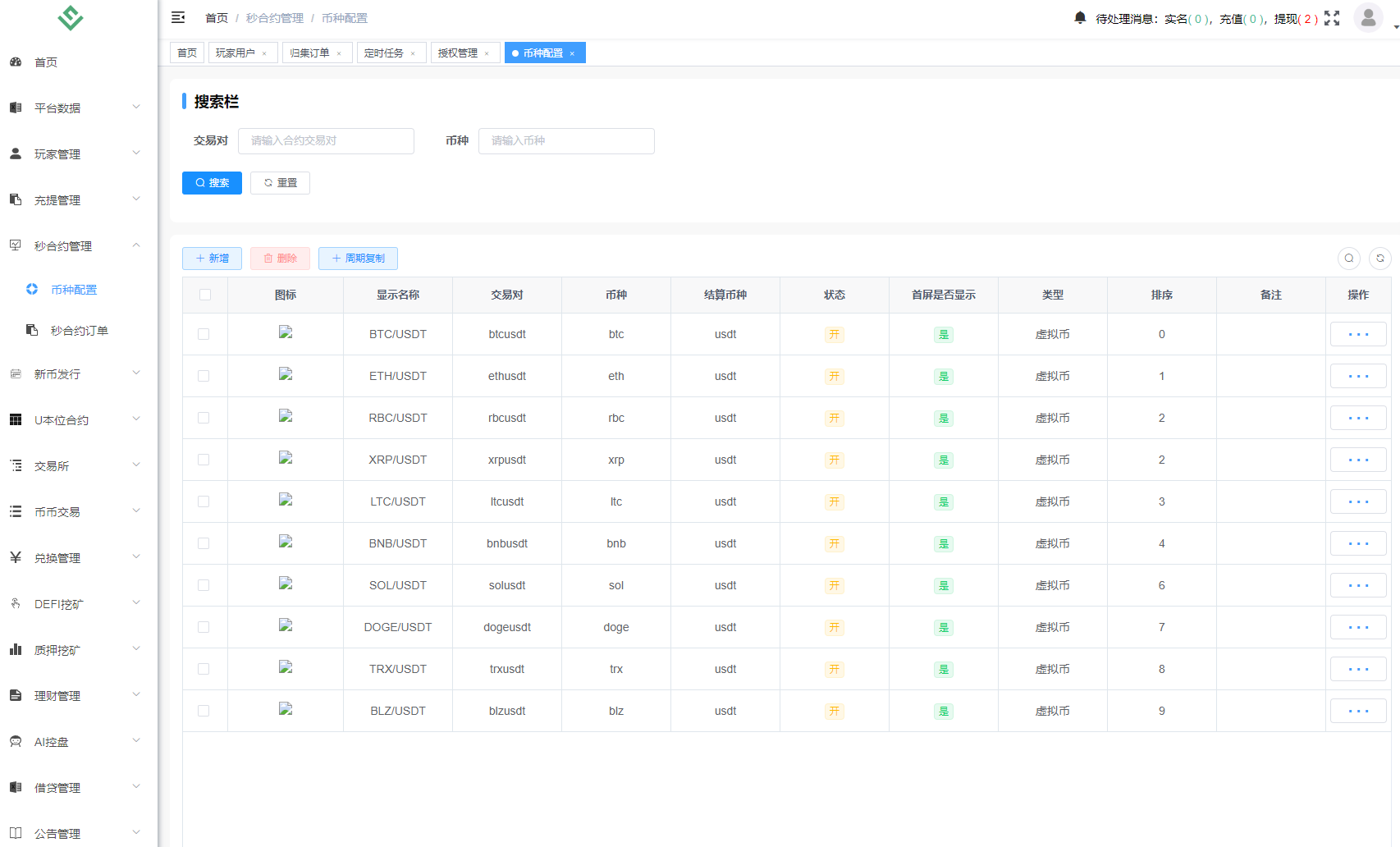Open actions menu for DOGE/USDT row
Viewport: 1400px width, 847px height.
[1358, 627]
